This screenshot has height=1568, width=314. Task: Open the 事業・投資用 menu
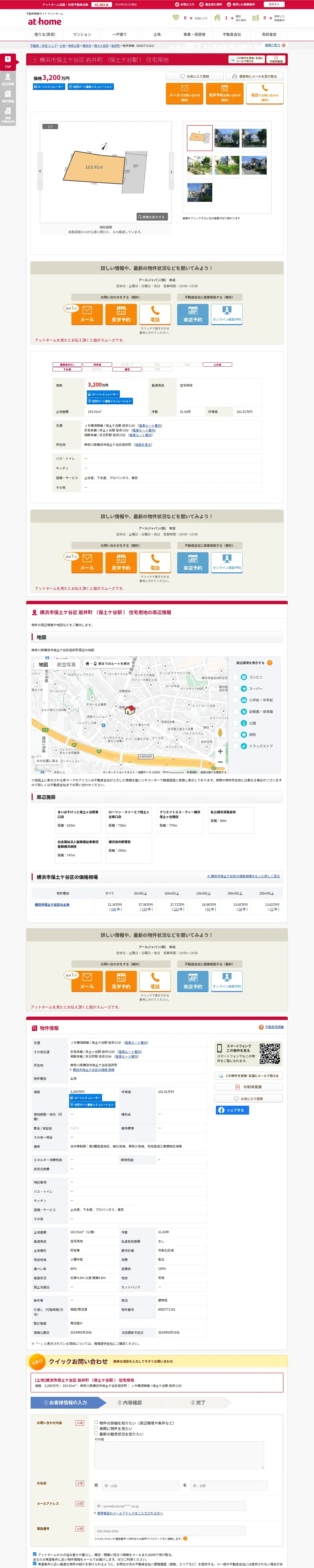click(x=194, y=35)
